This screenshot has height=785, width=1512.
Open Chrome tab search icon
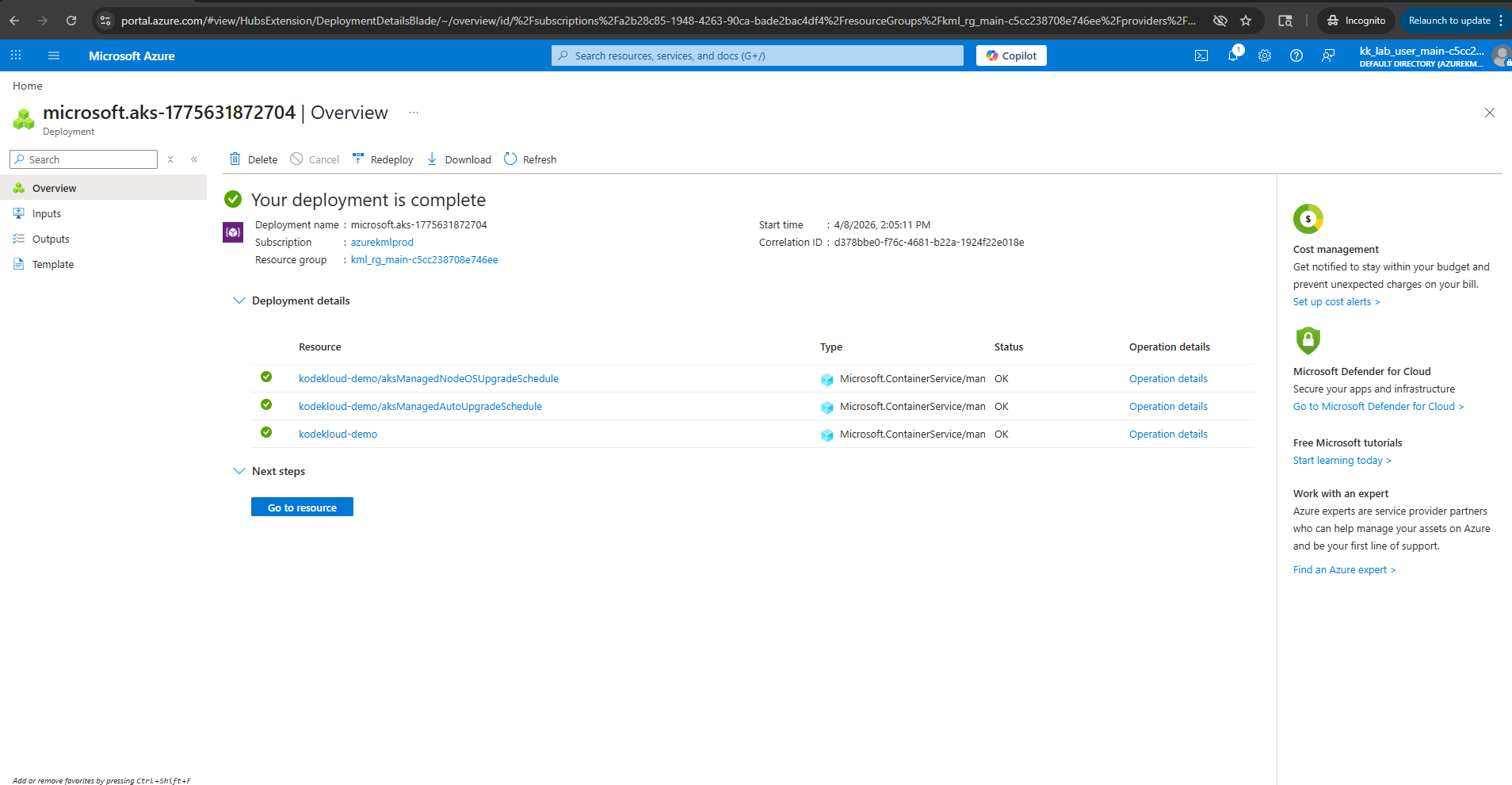click(1285, 21)
